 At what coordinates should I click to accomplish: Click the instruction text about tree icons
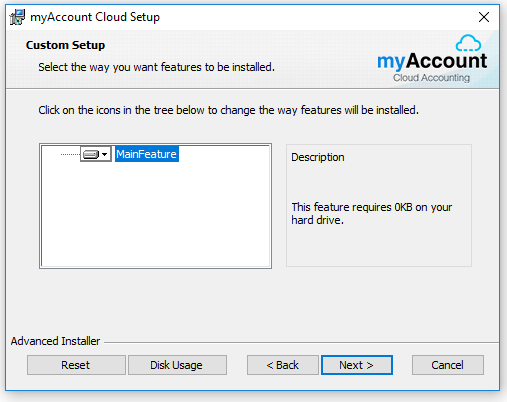pyautogui.click(x=228, y=110)
